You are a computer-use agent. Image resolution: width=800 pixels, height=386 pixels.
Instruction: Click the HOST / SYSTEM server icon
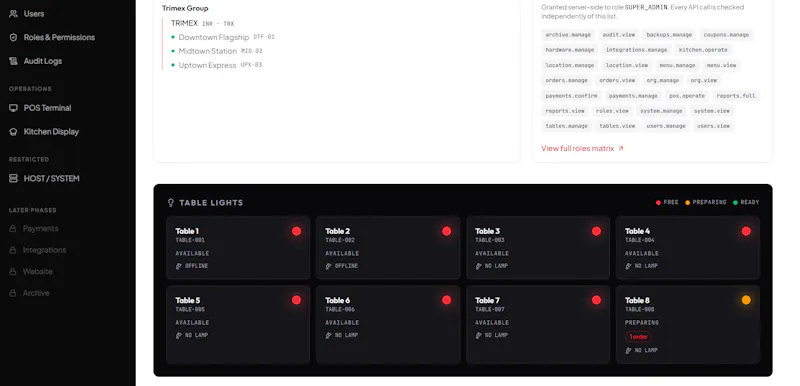coord(13,178)
